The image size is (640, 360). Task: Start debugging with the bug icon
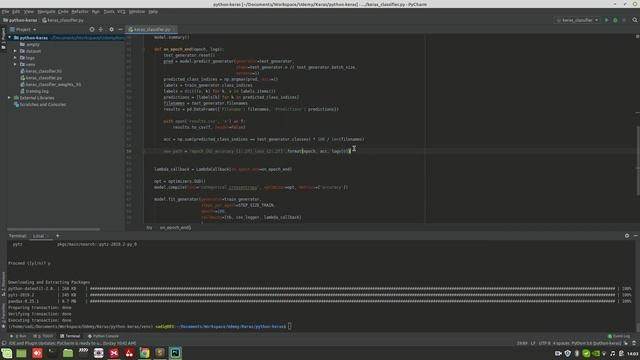615,20
